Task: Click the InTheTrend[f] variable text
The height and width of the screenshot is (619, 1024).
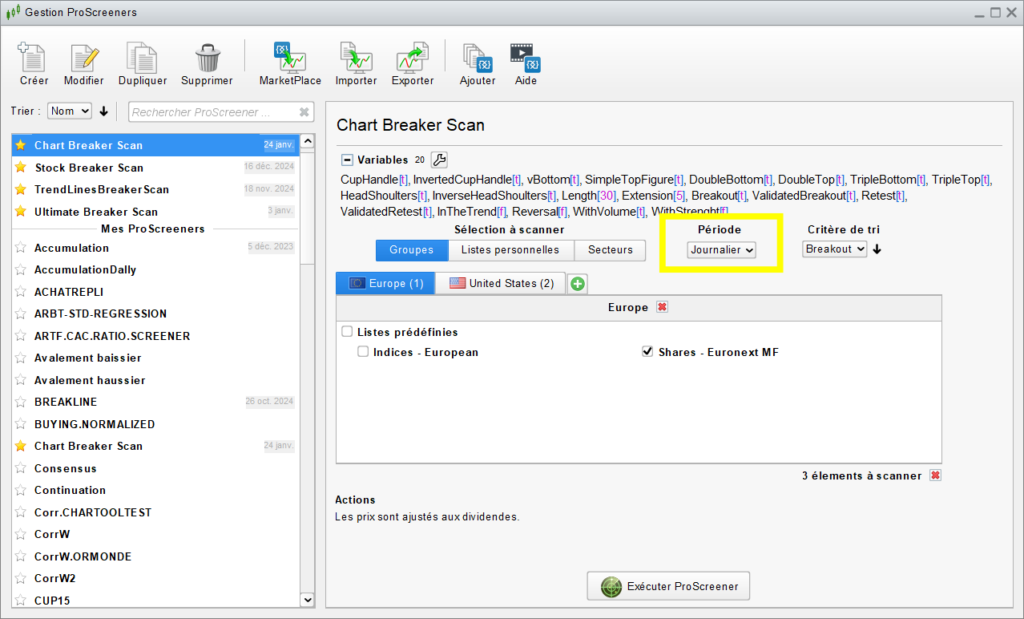Action: click(472, 212)
